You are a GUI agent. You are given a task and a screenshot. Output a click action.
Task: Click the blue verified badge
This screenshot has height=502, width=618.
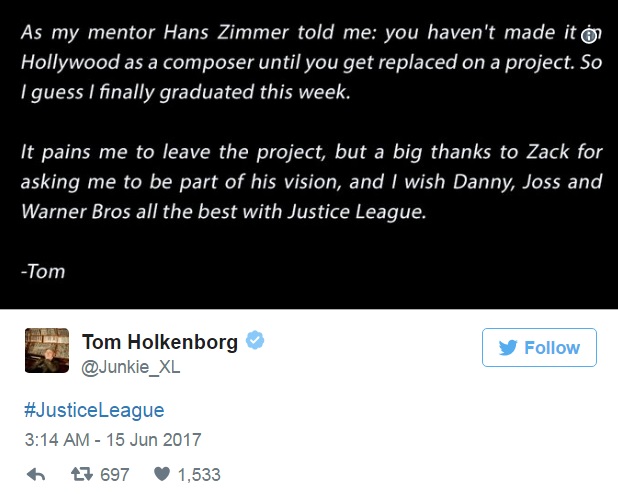pos(255,340)
